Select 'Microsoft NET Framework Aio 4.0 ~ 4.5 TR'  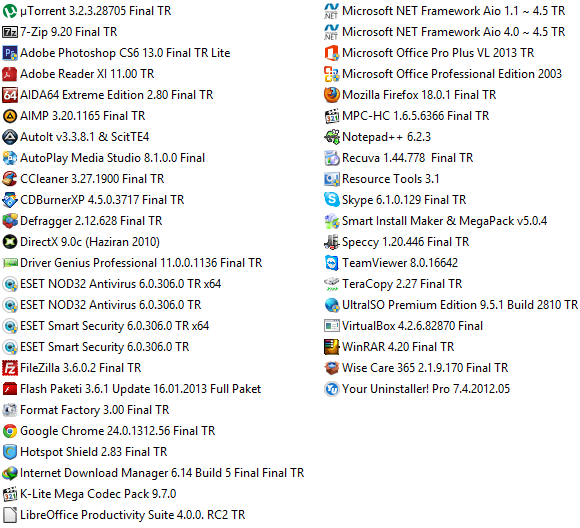click(445, 32)
